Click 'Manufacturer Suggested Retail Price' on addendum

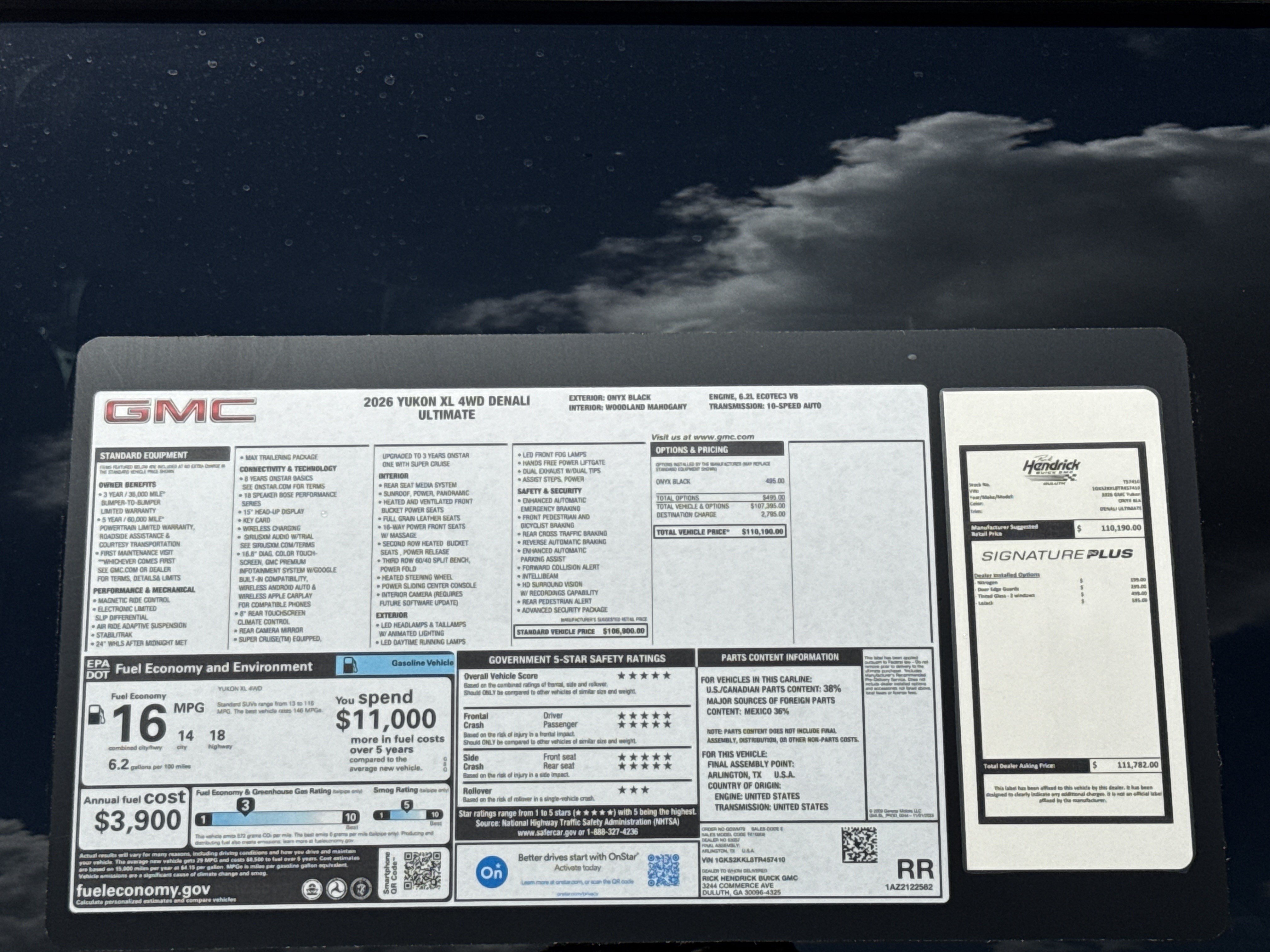(1005, 530)
